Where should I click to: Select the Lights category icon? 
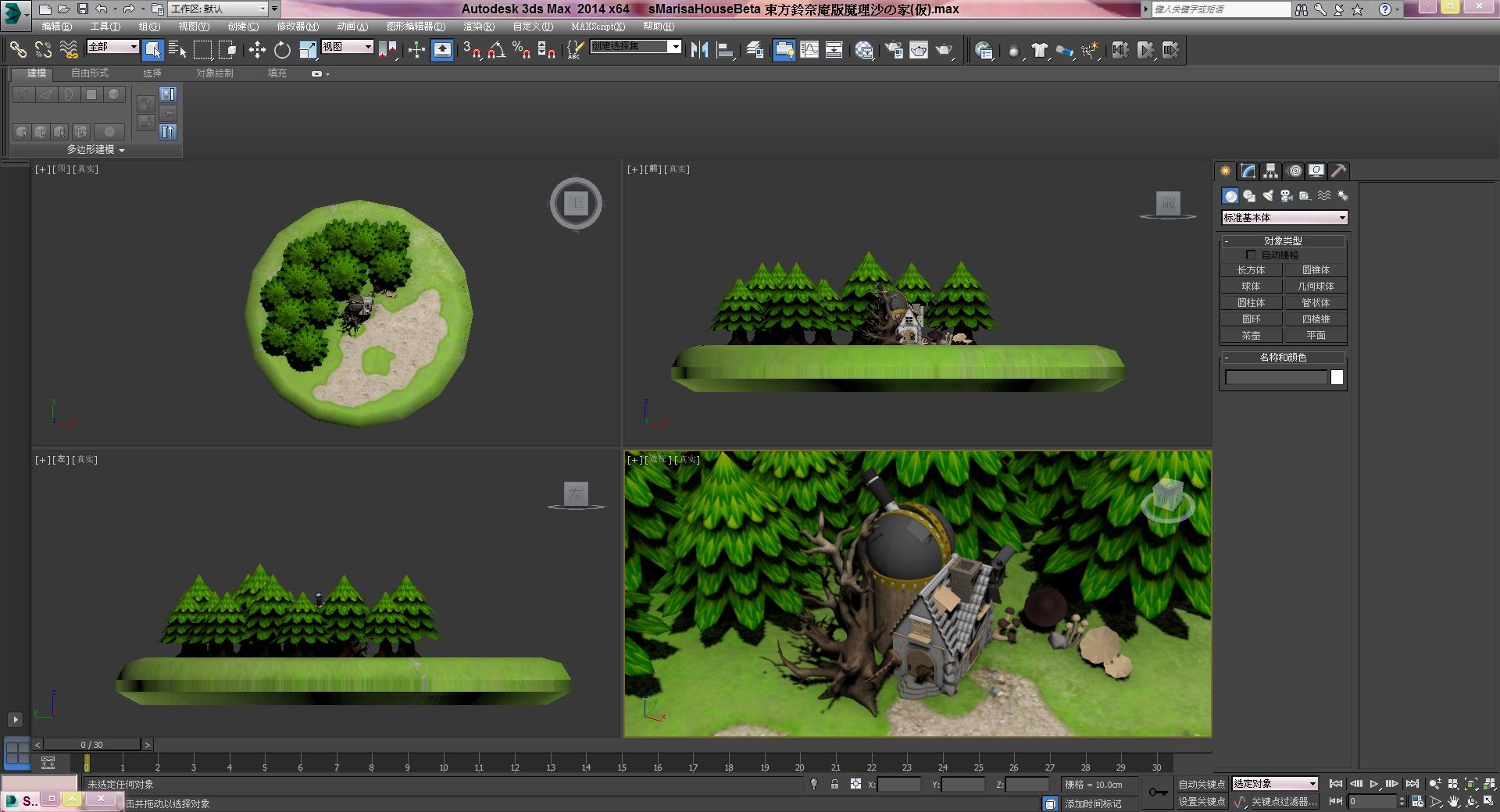[x=1268, y=196]
